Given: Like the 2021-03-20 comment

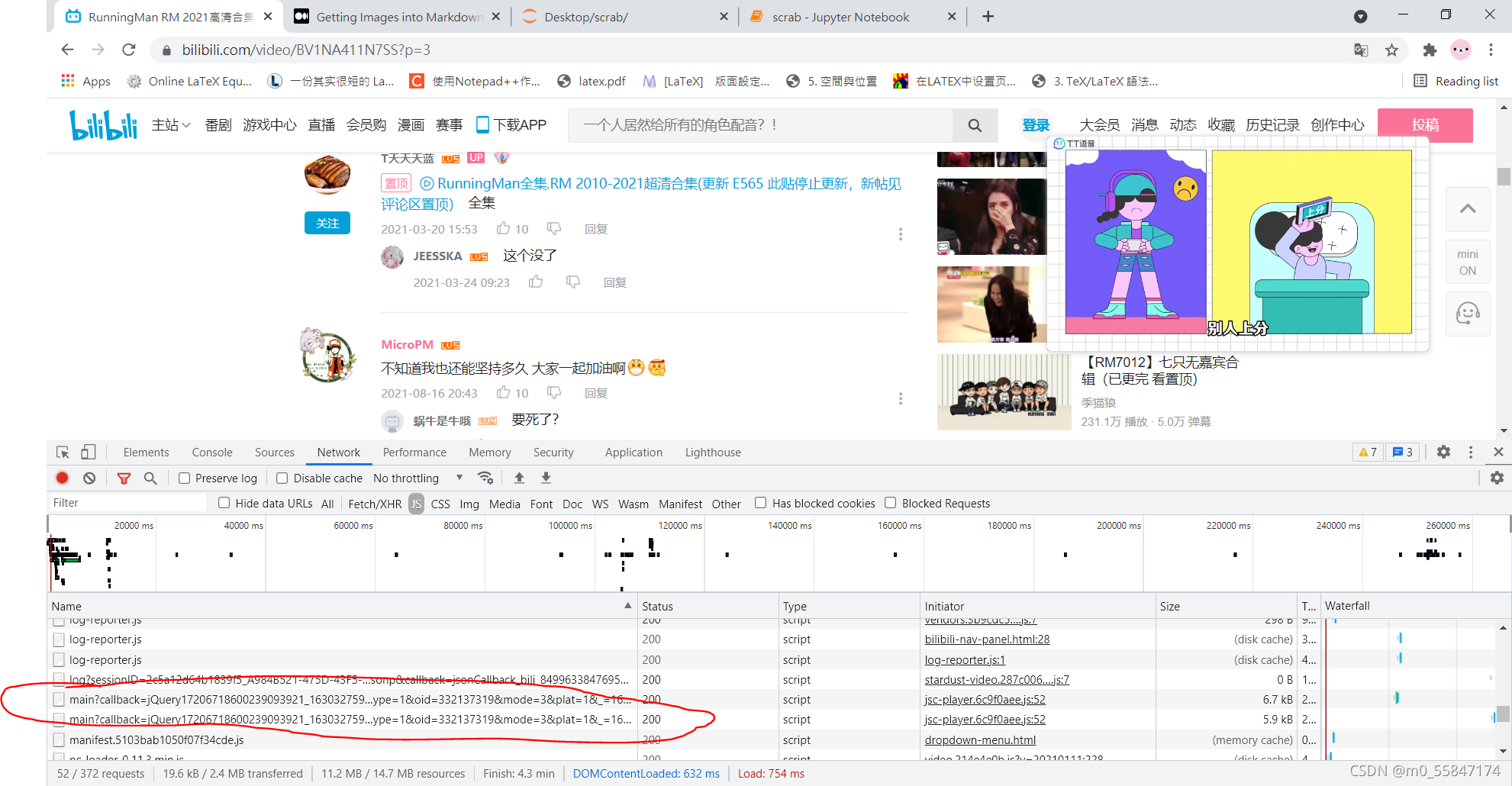Looking at the screenshot, I should point(504,228).
